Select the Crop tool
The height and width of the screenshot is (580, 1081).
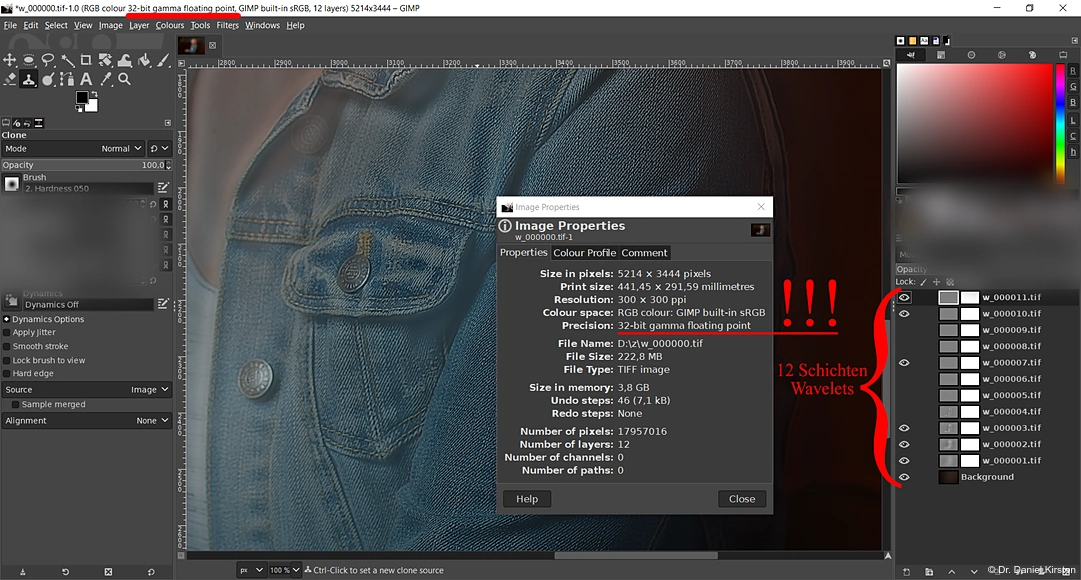tap(86, 61)
